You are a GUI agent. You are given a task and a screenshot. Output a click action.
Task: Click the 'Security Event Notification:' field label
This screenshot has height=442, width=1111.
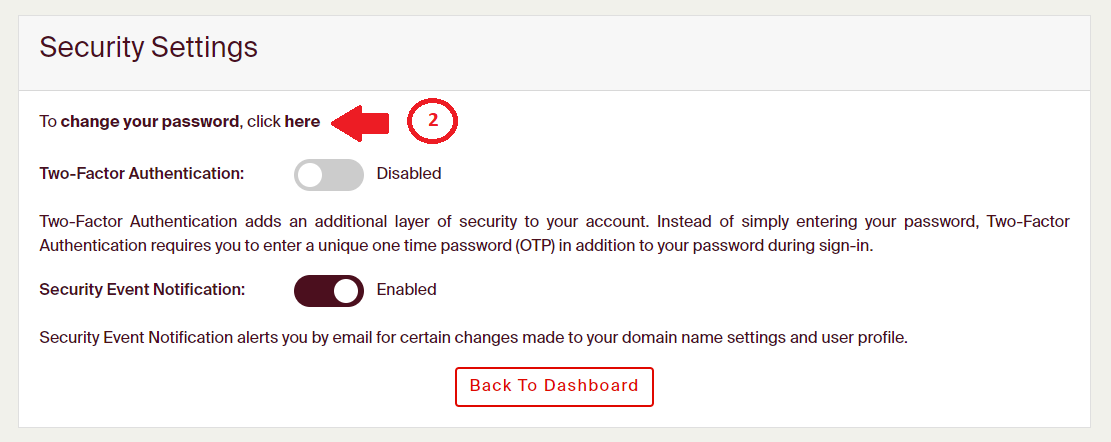point(142,290)
